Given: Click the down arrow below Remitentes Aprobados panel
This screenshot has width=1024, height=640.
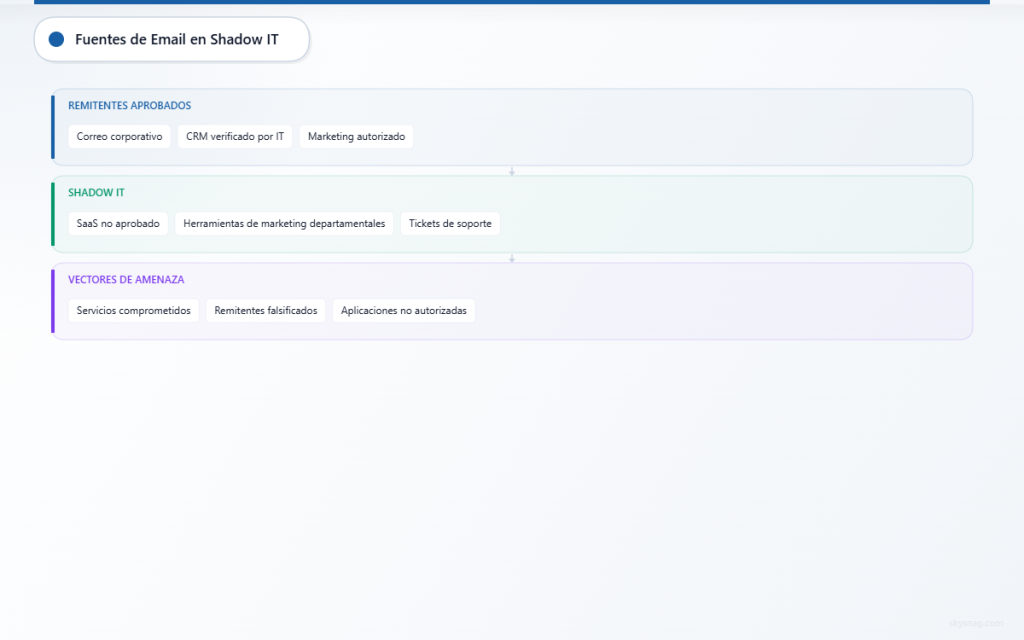Looking at the screenshot, I should tap(512, 172).
